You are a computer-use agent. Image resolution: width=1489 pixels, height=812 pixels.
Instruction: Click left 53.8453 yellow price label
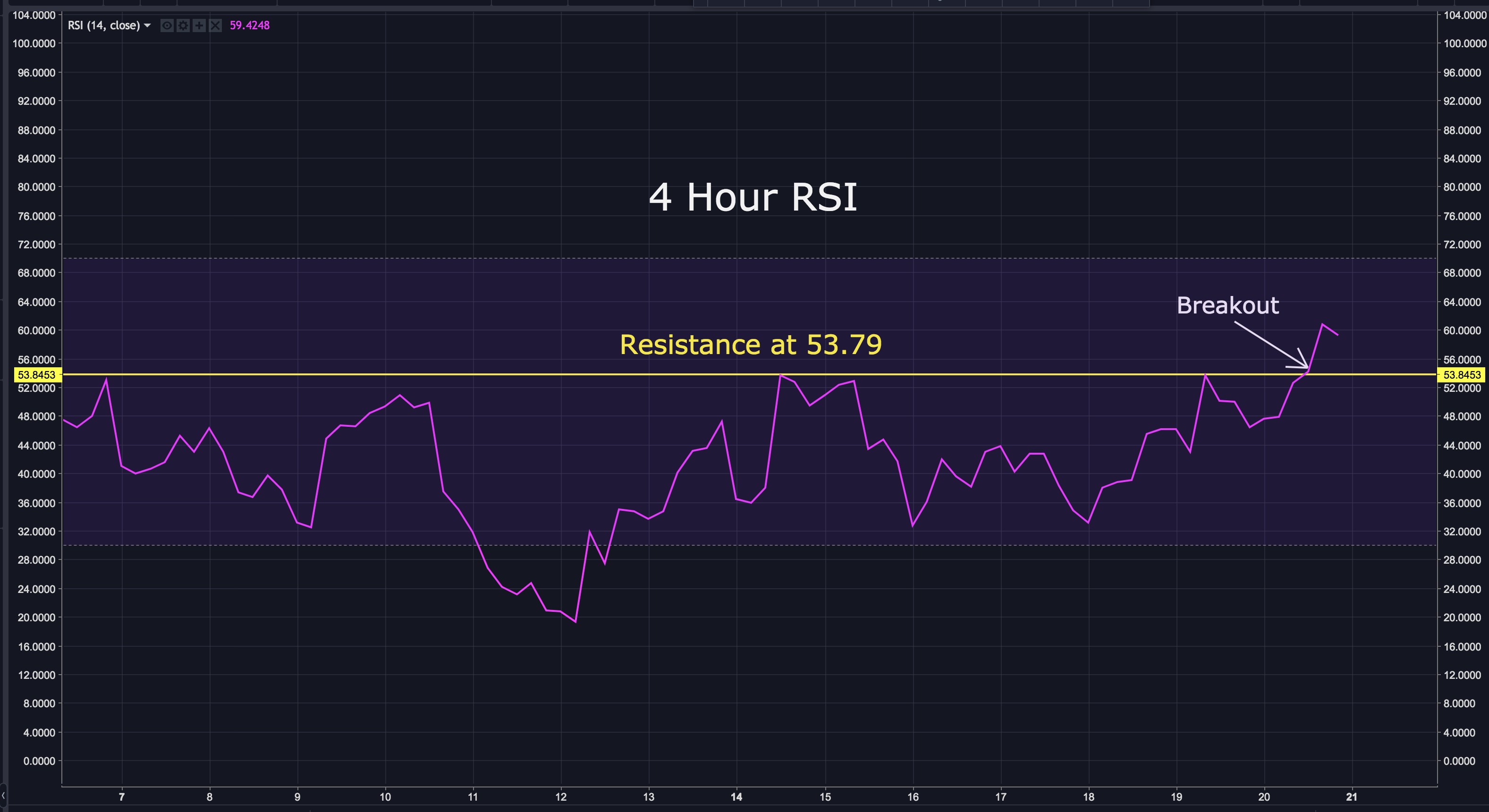coord(36,375)
